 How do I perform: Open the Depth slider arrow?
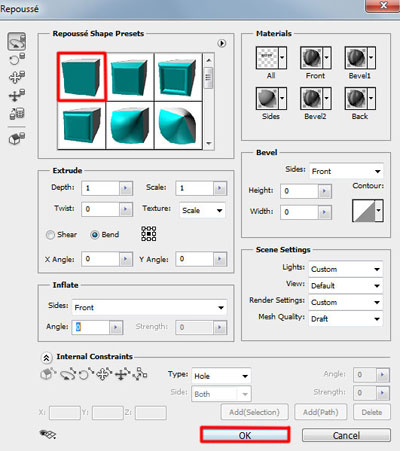point(126,188)
